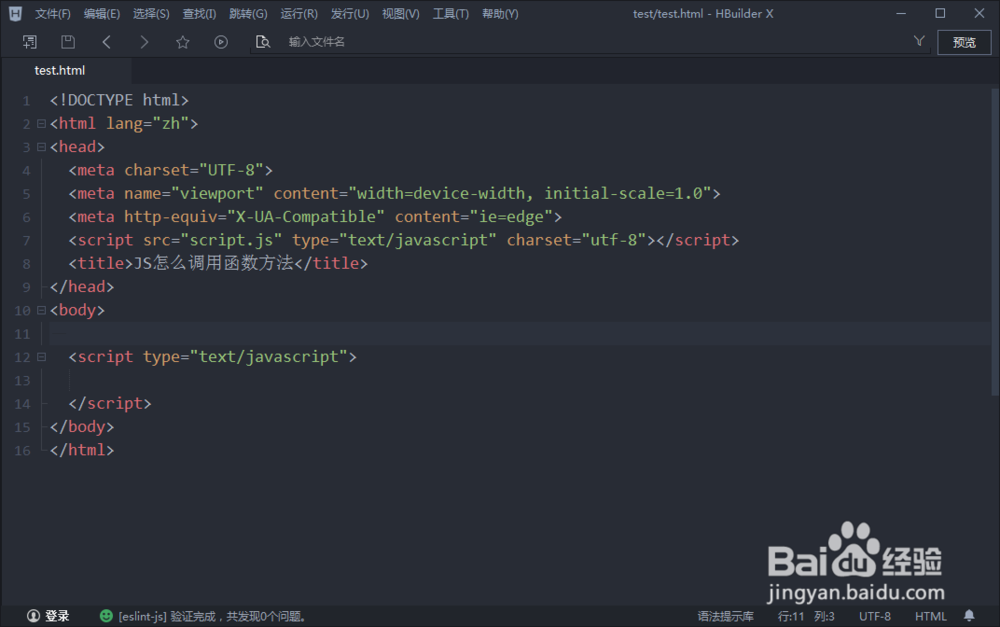Minimize the HBuilder X window

tap(901, 13)
